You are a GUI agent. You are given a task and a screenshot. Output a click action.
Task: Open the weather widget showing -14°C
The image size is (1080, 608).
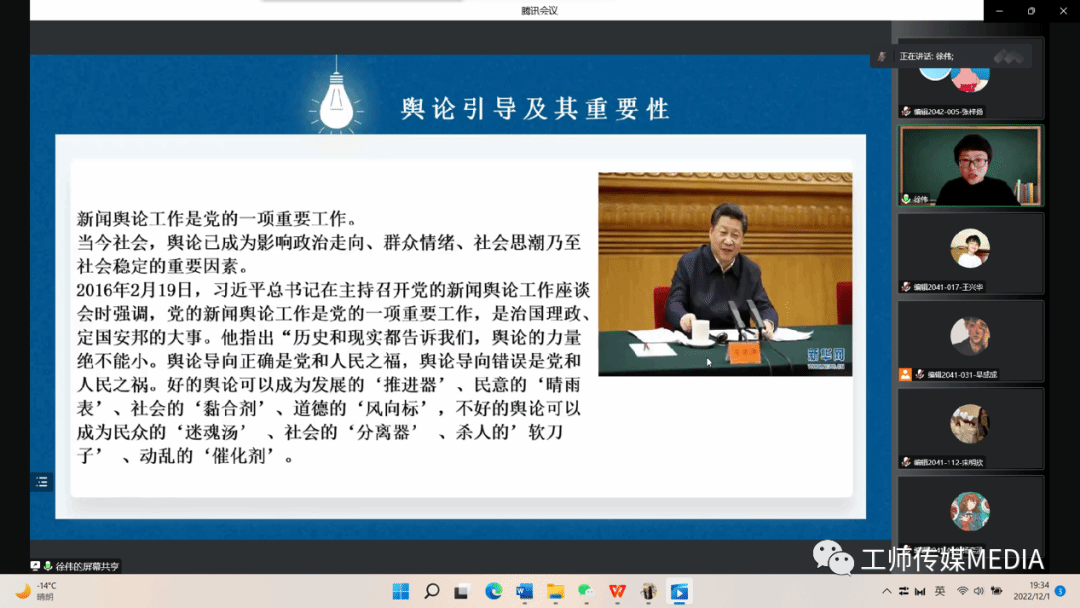(x=35, y=591)
